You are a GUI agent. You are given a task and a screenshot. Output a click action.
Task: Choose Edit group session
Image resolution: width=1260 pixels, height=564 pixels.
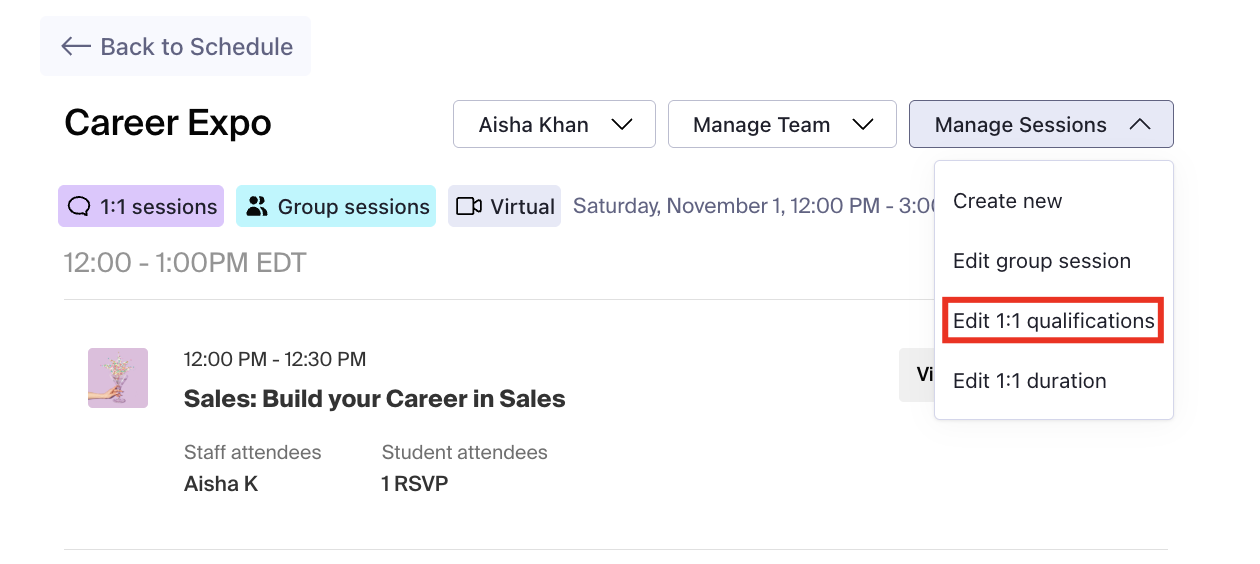pos(1041,261)
